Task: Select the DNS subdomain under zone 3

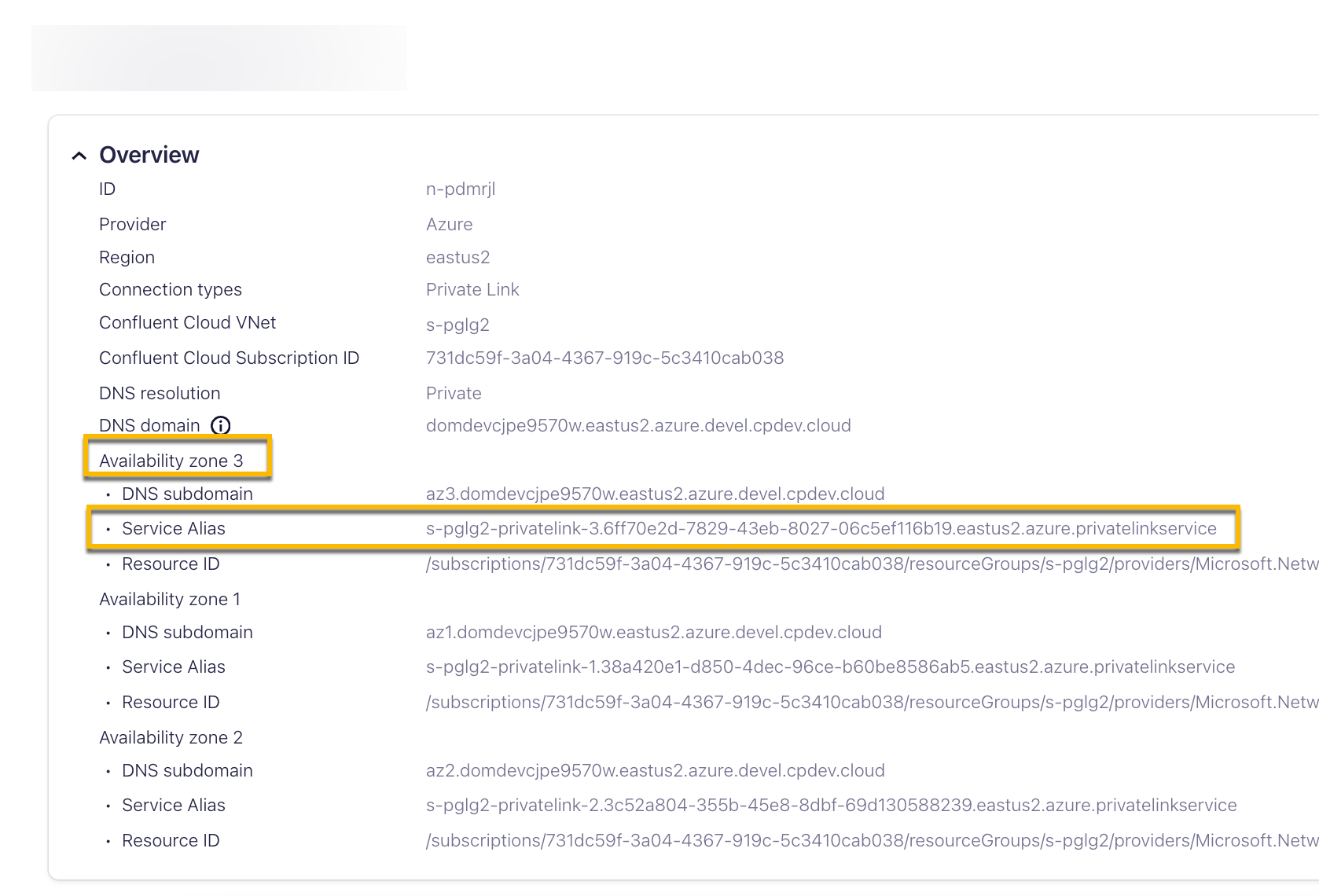Action: click(x=655, y=494)
